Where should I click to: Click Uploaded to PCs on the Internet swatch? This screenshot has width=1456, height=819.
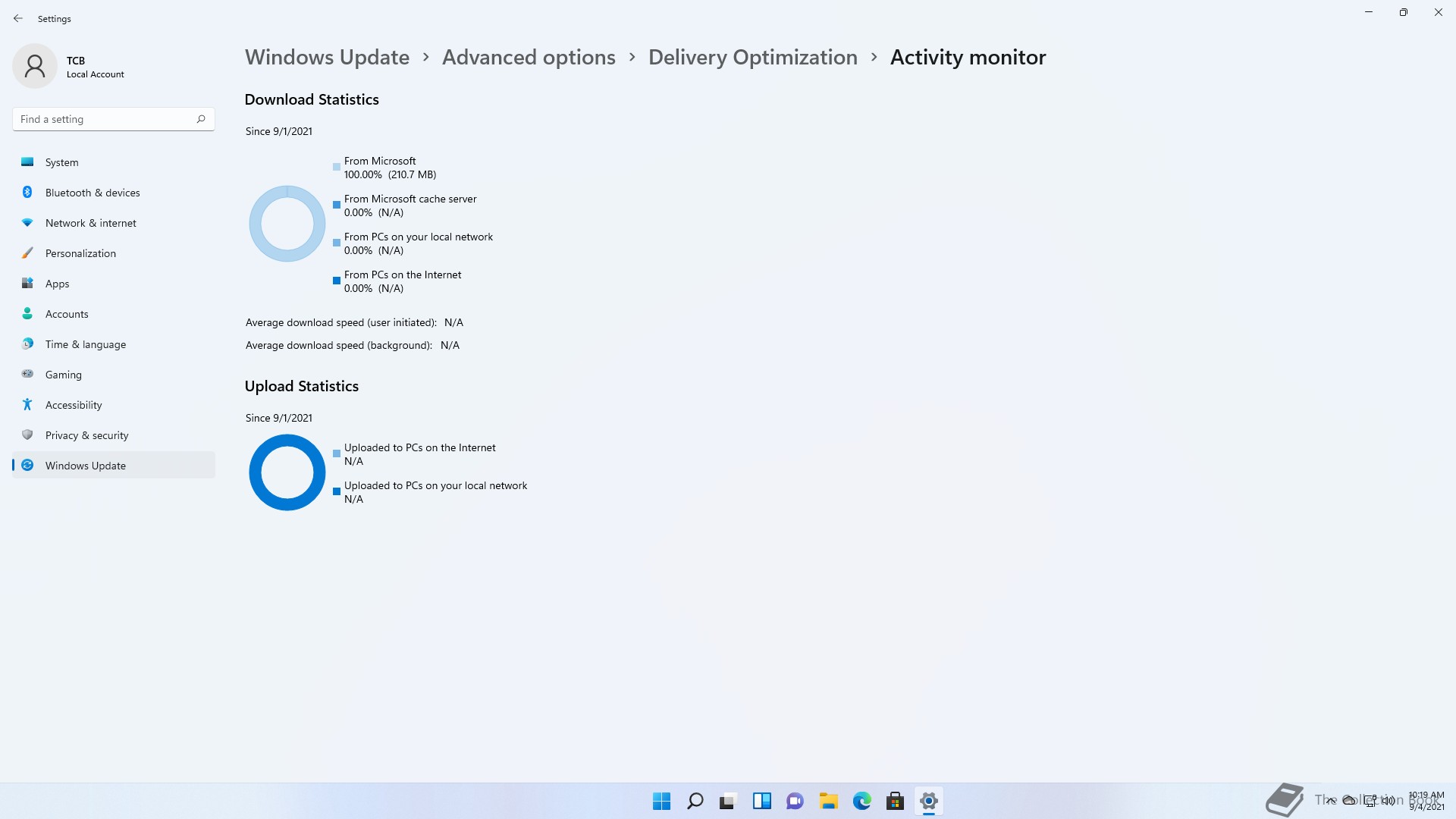(x=337, y=453)
